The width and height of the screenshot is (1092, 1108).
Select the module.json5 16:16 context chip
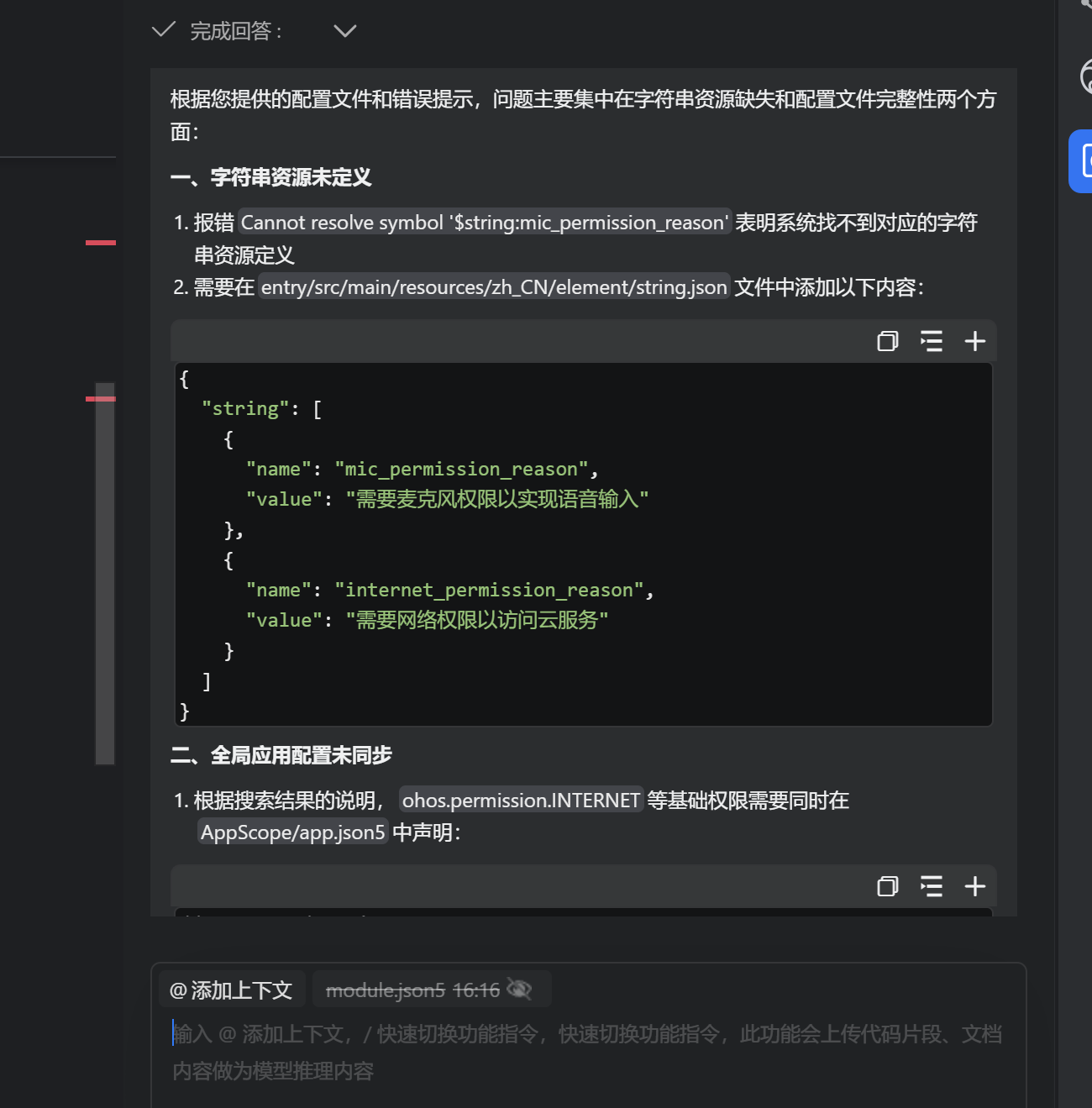(x=412, y=990)
